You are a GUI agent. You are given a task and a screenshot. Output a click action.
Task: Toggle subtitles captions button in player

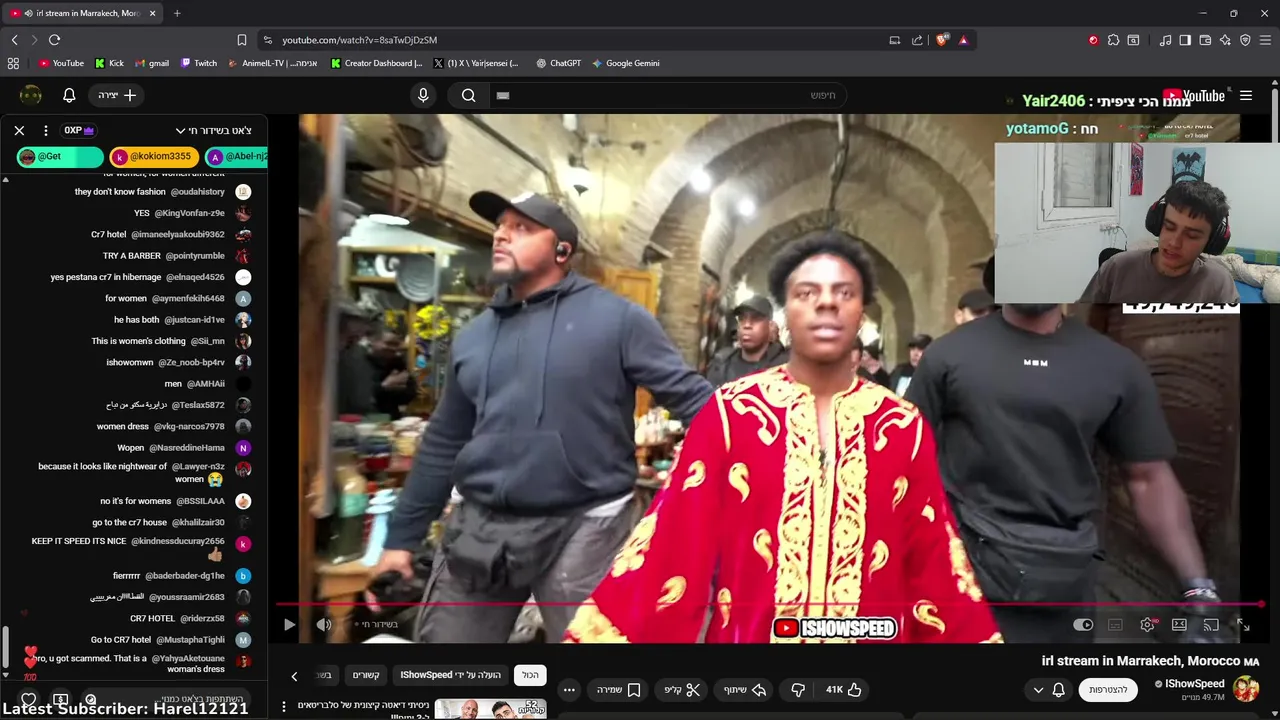click(1115, 625)
